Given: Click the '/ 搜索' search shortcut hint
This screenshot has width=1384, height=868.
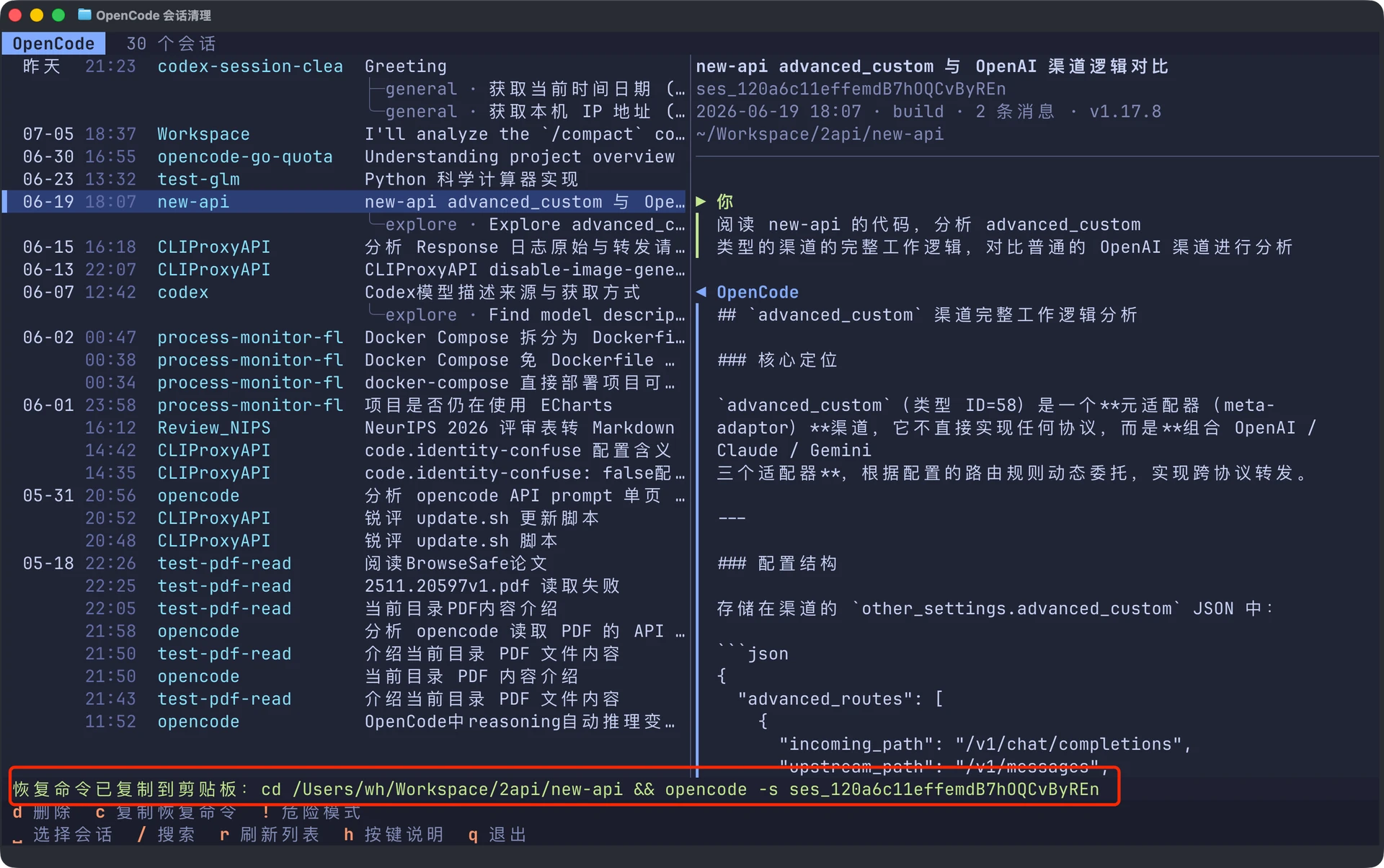Looking at the screenshot, I should click(x=166, y=835).
